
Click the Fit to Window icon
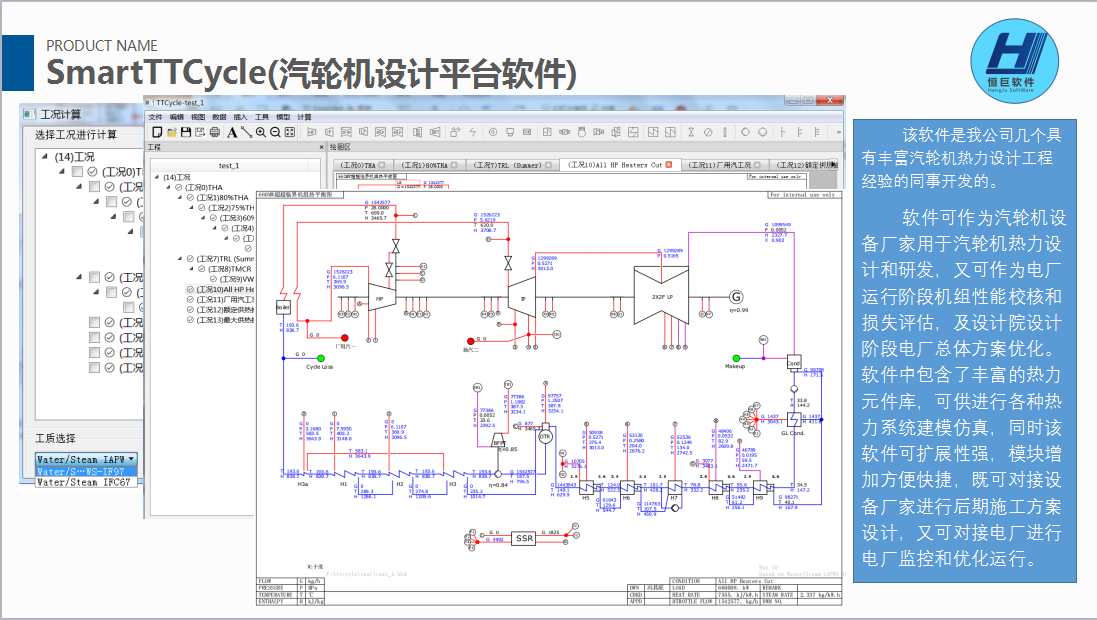click(290, 132)
